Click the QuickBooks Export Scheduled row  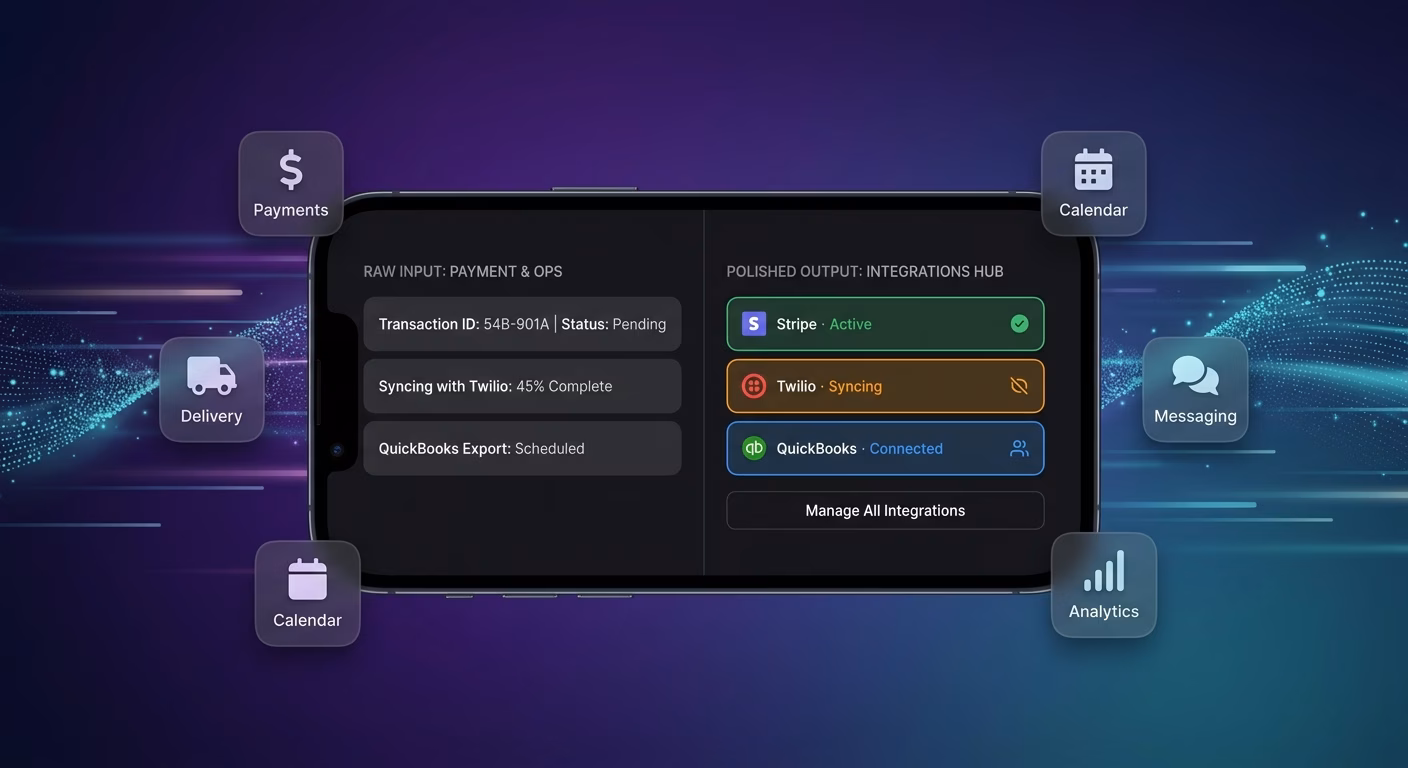[522, 448]
